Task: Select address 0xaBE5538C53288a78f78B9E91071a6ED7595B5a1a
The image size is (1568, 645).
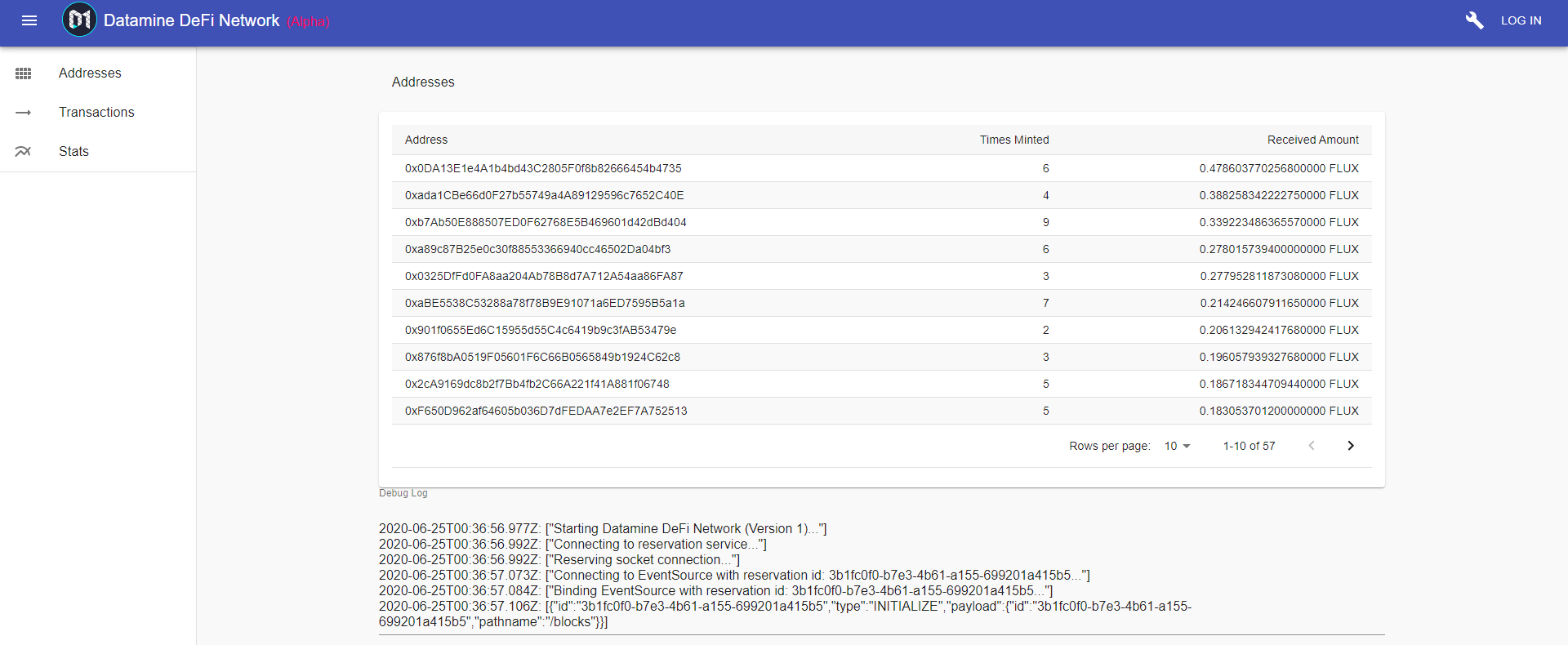Action: click(545, 303)
